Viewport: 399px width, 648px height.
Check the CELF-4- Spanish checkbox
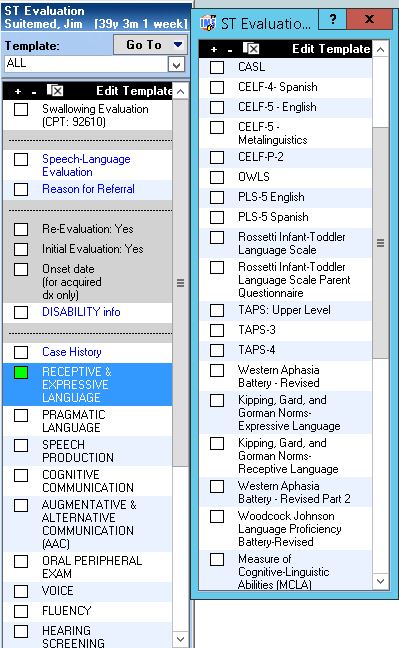(x=217, y=88)
